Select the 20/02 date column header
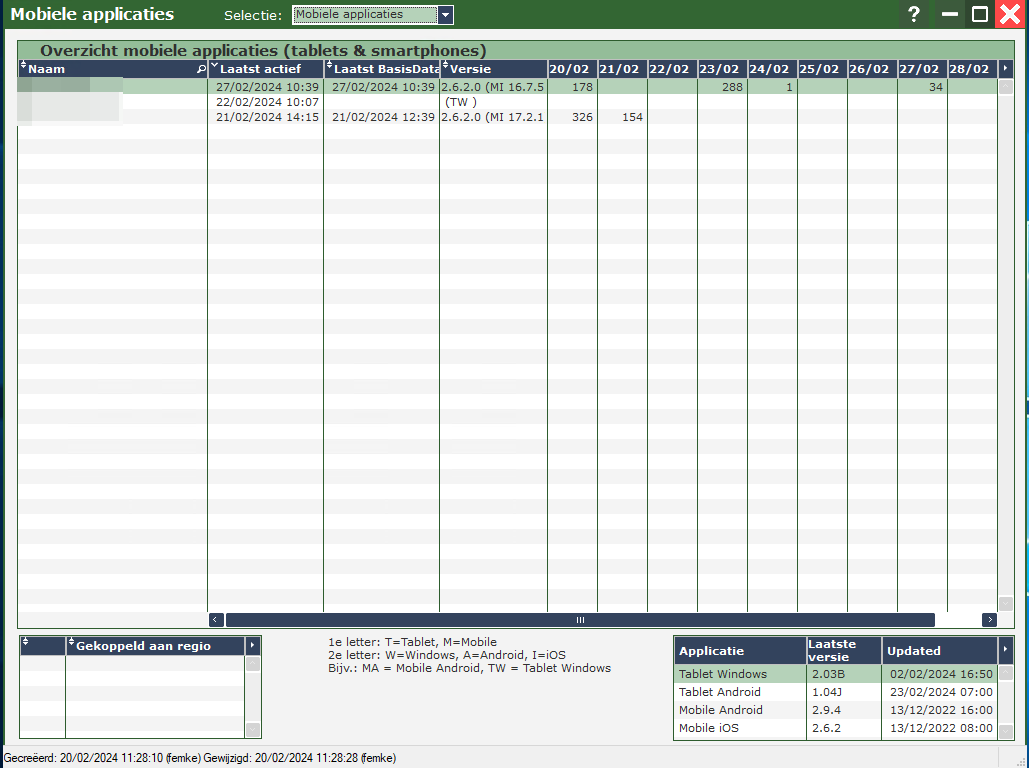 [x=571, y=69]
